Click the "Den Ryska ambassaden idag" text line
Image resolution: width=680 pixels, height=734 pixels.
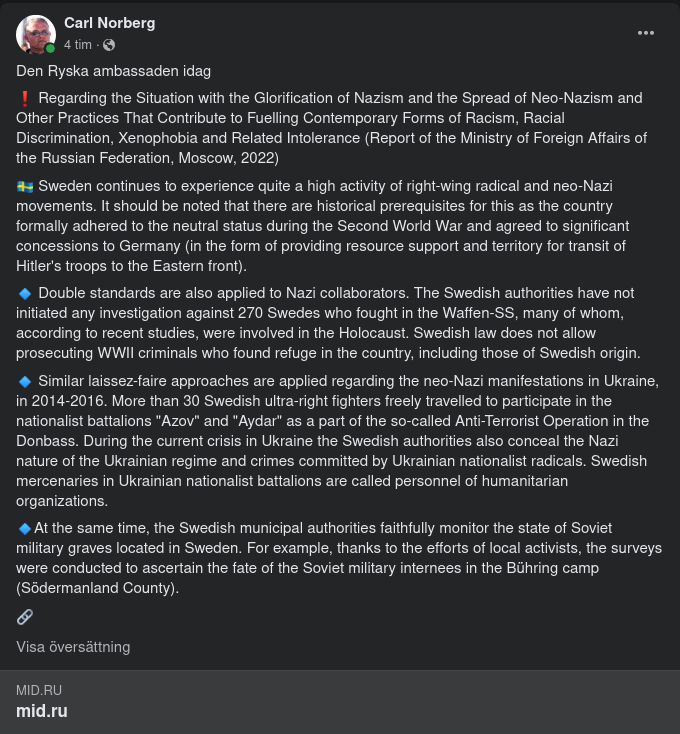[113, 71]
